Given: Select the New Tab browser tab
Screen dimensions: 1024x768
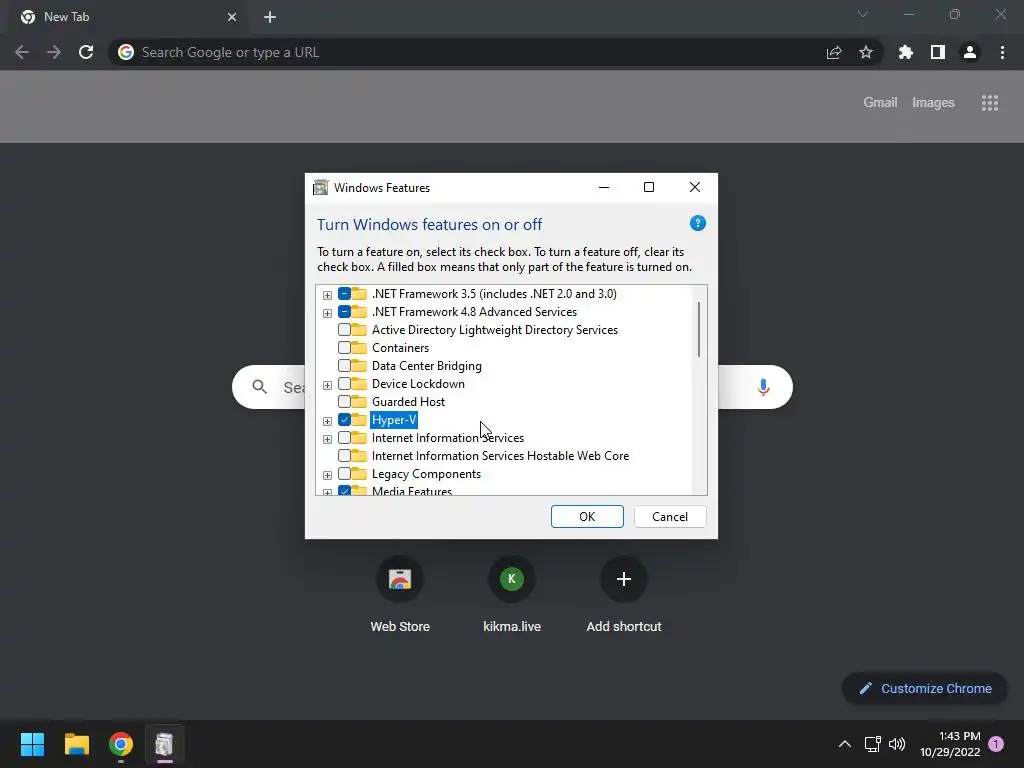Looking at the screenshot, I should coord(127,18).
